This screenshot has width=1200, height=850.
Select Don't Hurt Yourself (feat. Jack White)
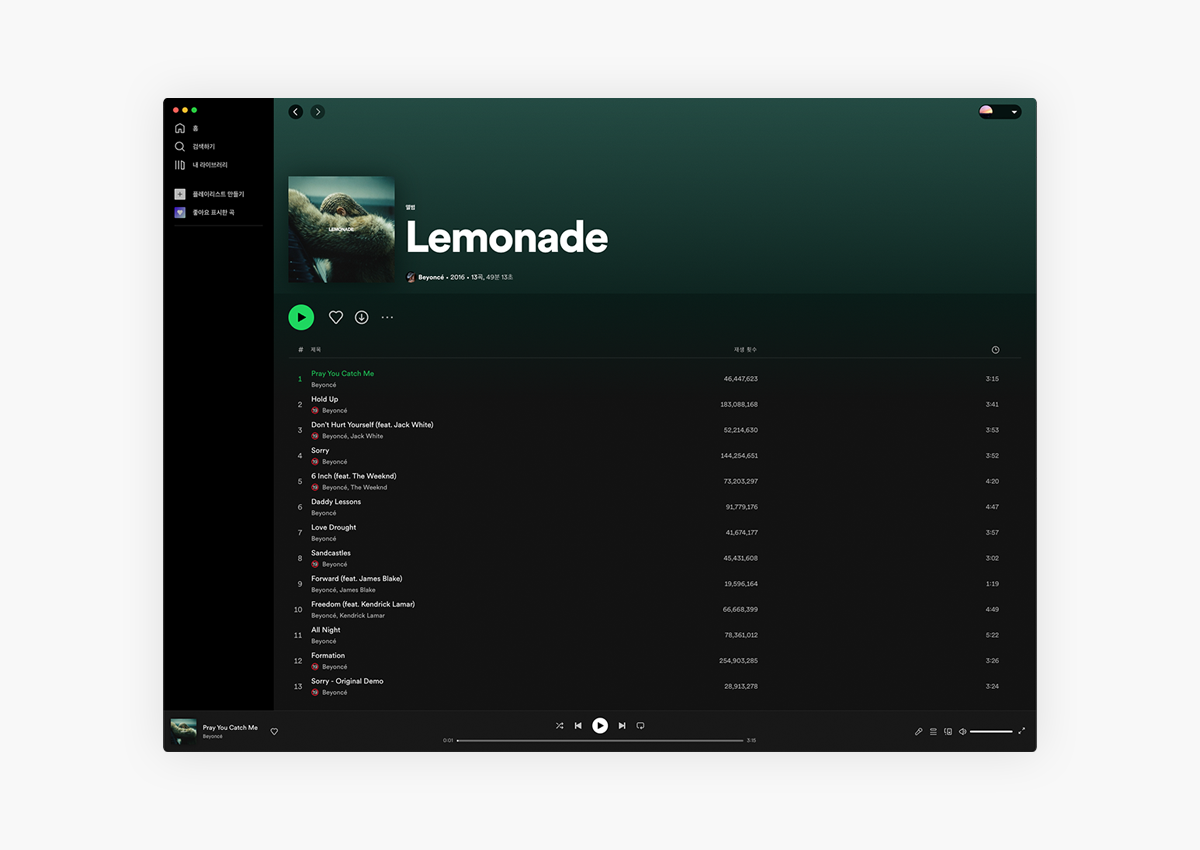(x=372, y=424)
